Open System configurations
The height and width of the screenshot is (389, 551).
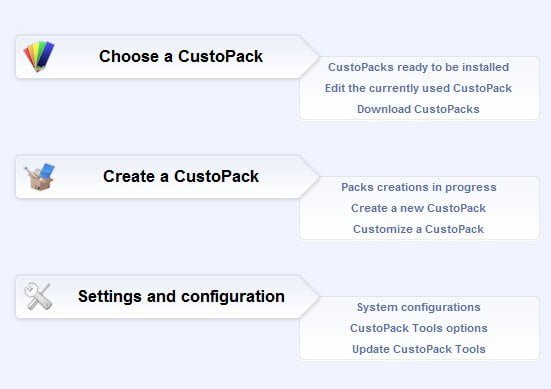pos(419,307)
